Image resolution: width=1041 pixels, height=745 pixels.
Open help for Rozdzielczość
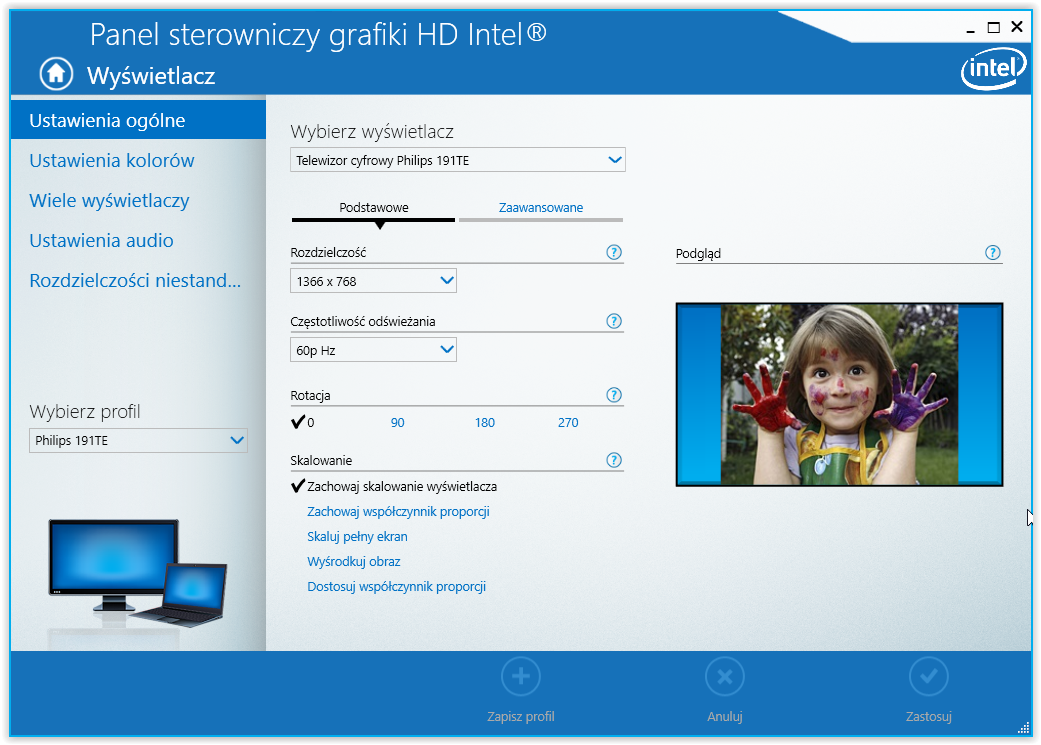(x=614, y=252)
